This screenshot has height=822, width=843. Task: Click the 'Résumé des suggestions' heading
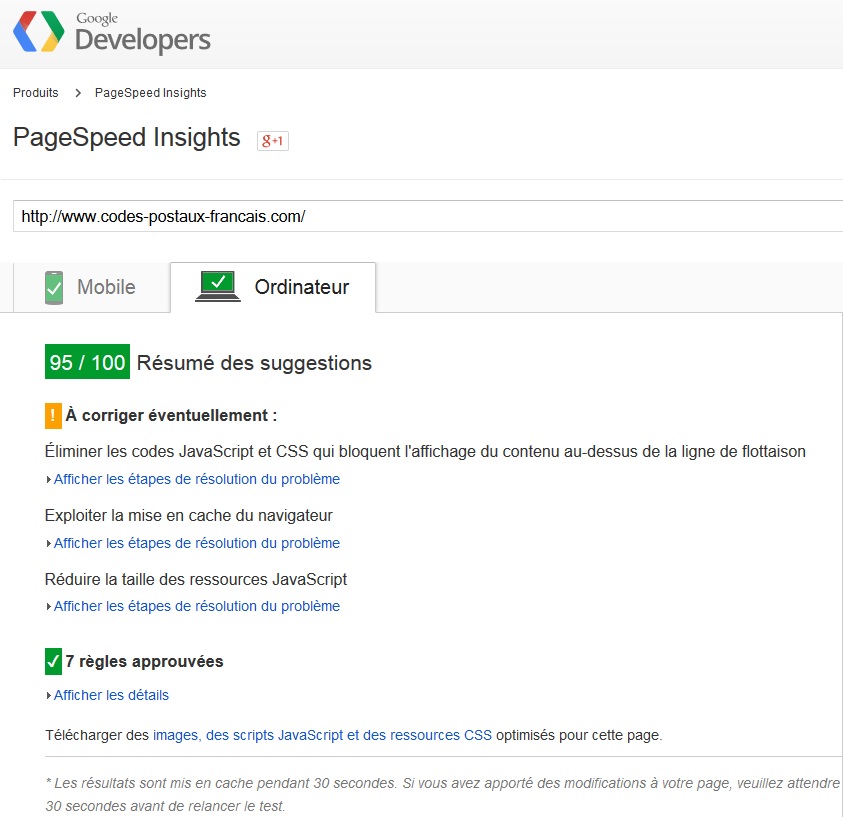click(254, 363)
